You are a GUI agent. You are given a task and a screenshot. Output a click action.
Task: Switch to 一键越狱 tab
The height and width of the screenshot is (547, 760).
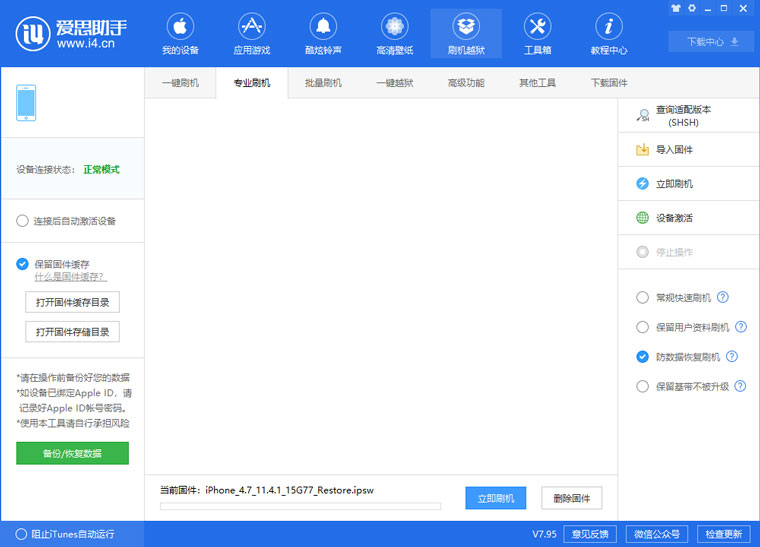[395, 83]
